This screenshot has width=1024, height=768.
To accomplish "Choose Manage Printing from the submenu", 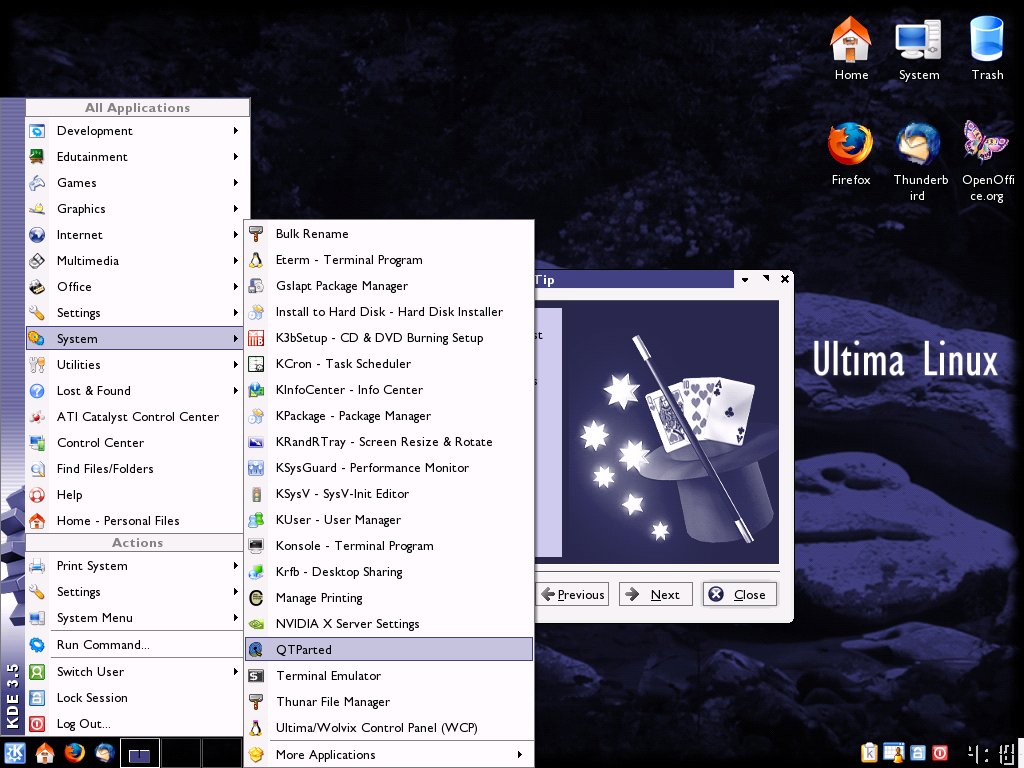I will (389, 598).
